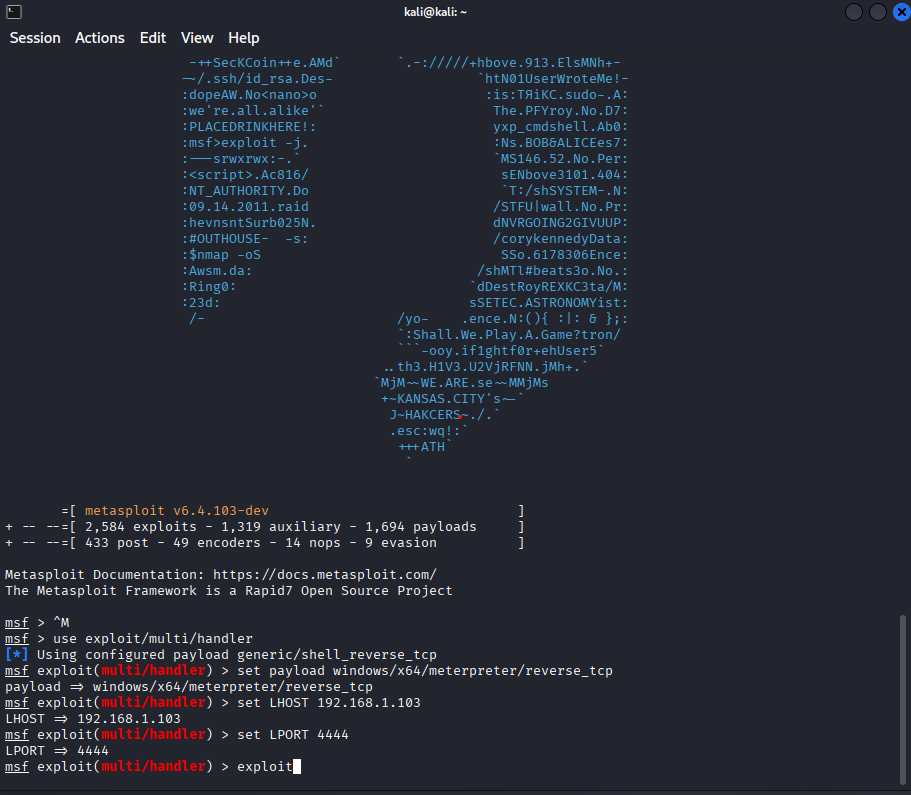
Task: Open the Actions menu
Action: (x=99, y=38)
